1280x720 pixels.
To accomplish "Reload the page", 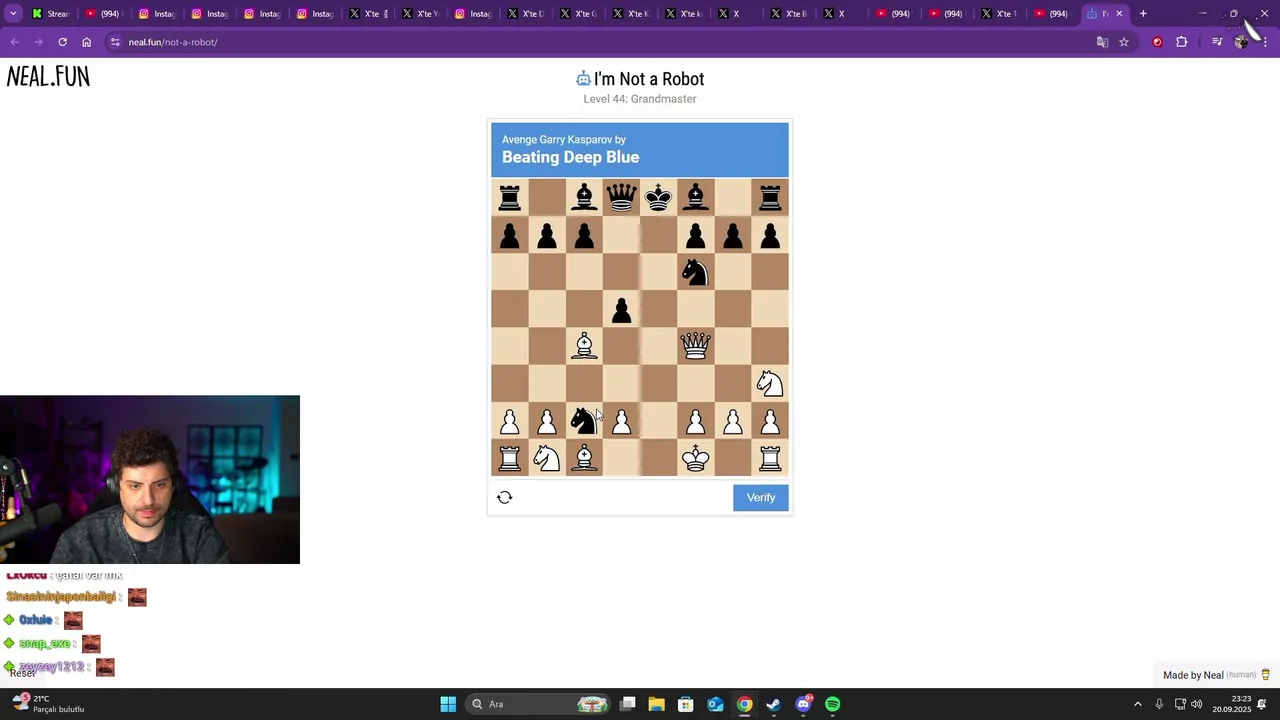I will [x=62, y=42].
